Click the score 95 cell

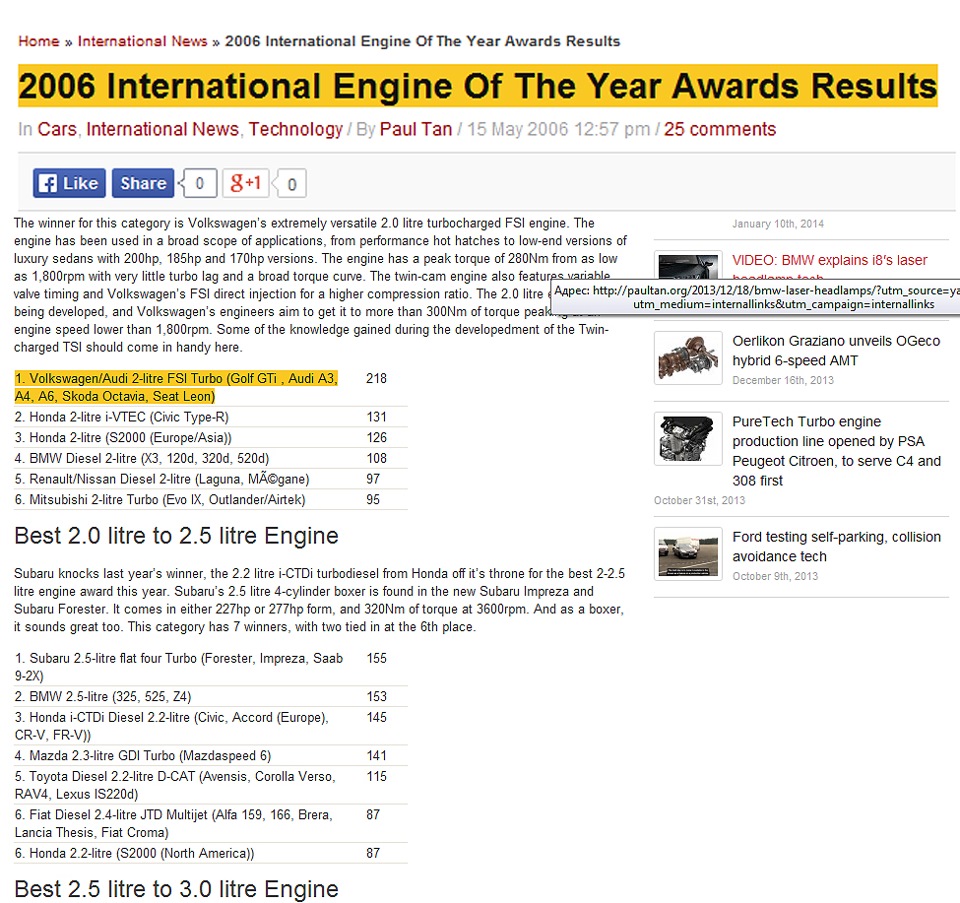pos(373,500)
